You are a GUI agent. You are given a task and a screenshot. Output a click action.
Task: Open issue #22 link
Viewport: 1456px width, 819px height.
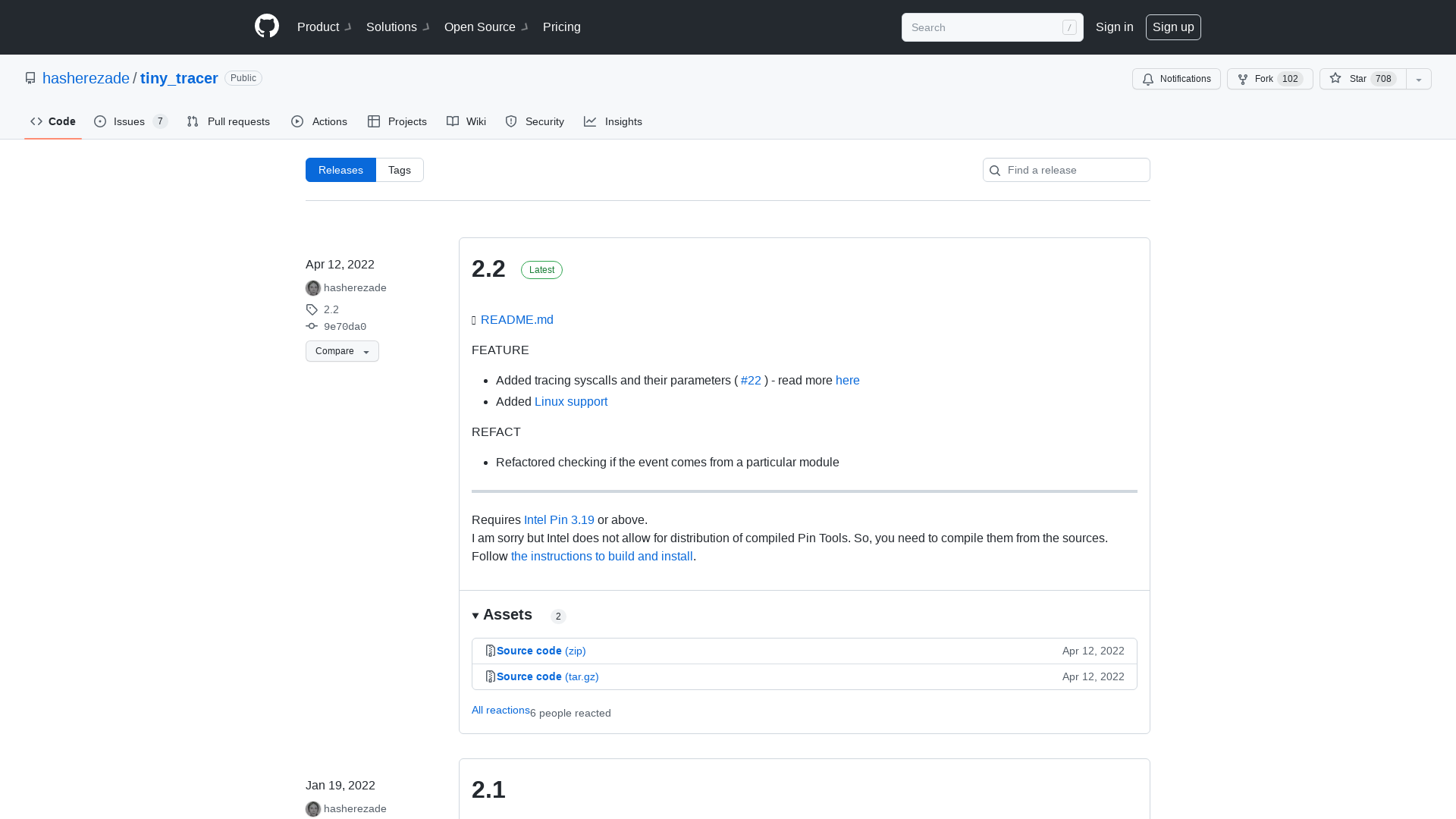click(751, 381)
